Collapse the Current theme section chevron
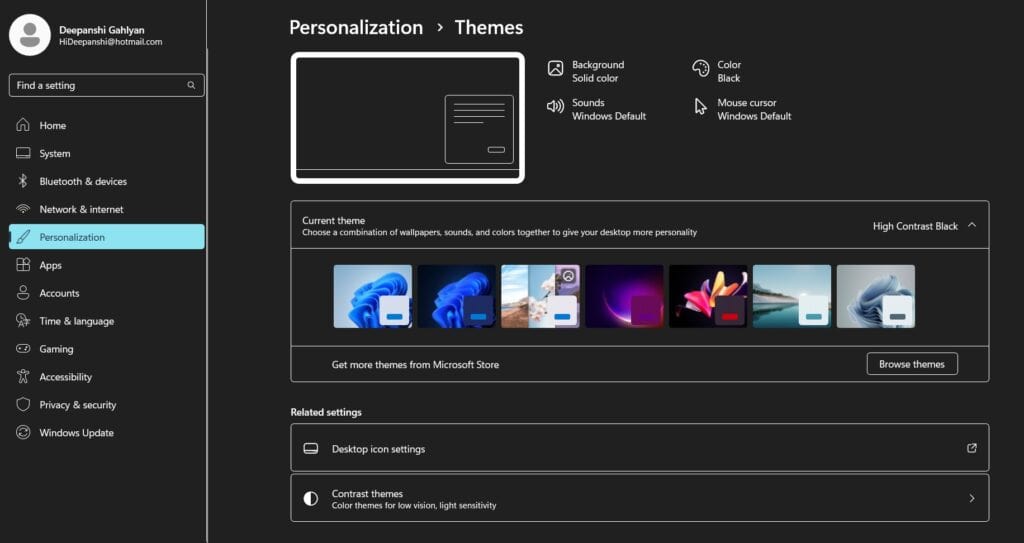The image size is (1024, 543). click(972, 225)
